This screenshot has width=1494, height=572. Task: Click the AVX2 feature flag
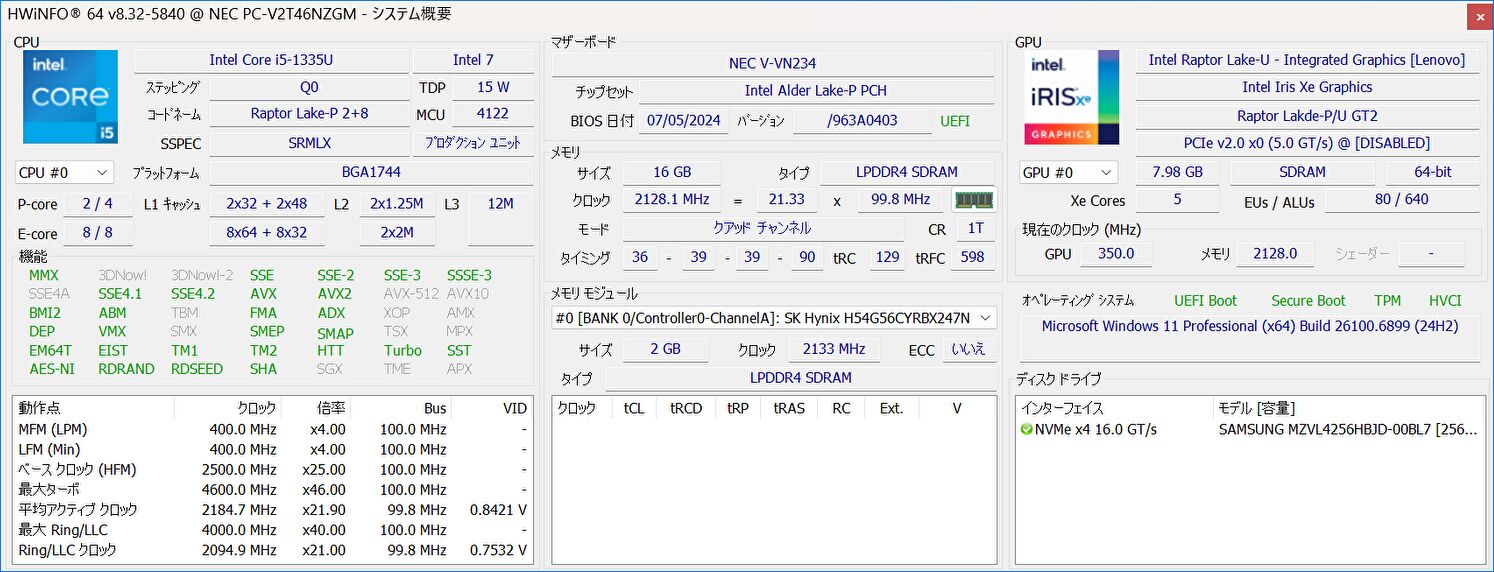(x=334, y=294)
